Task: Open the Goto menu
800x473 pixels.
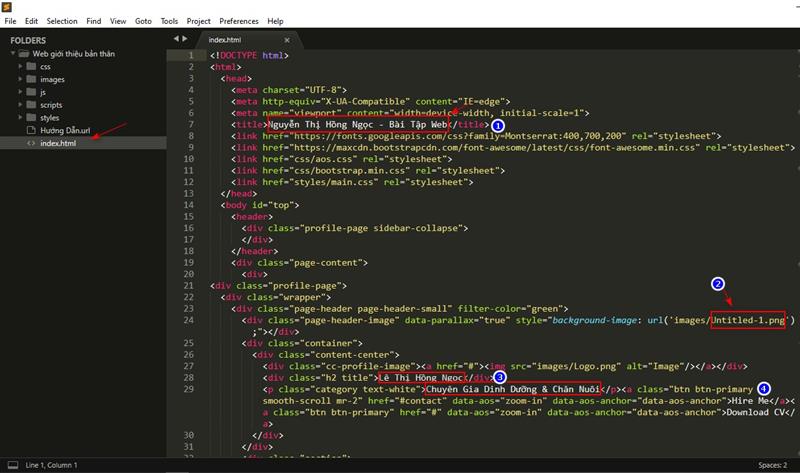Action: (x=143, y=20)
